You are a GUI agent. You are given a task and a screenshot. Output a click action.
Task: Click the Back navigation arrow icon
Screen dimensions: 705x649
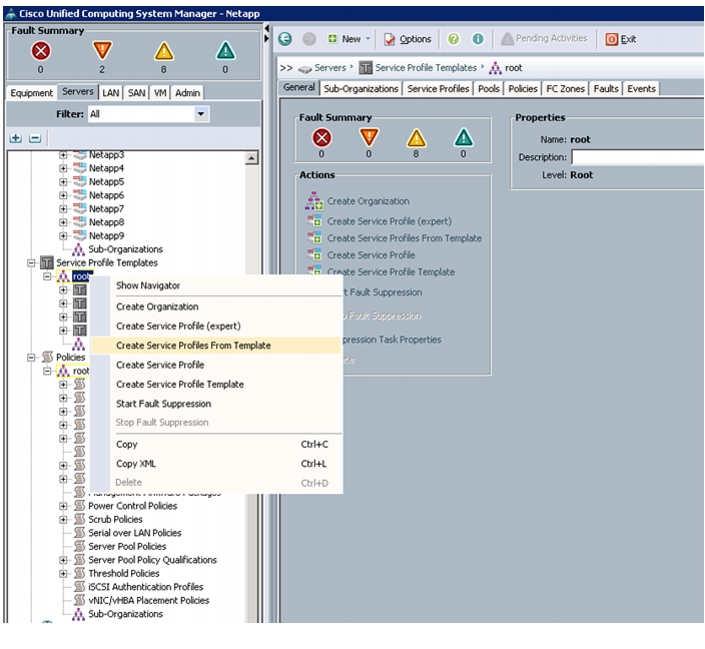click(285, 39)
